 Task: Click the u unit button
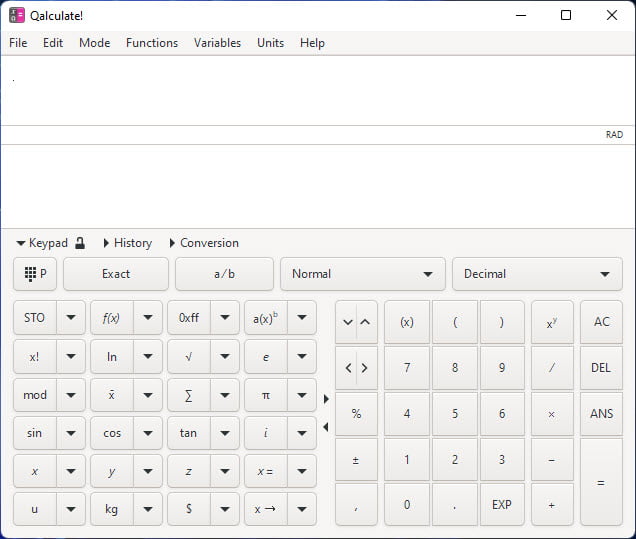pyautogui.click(x=34, y=509)
